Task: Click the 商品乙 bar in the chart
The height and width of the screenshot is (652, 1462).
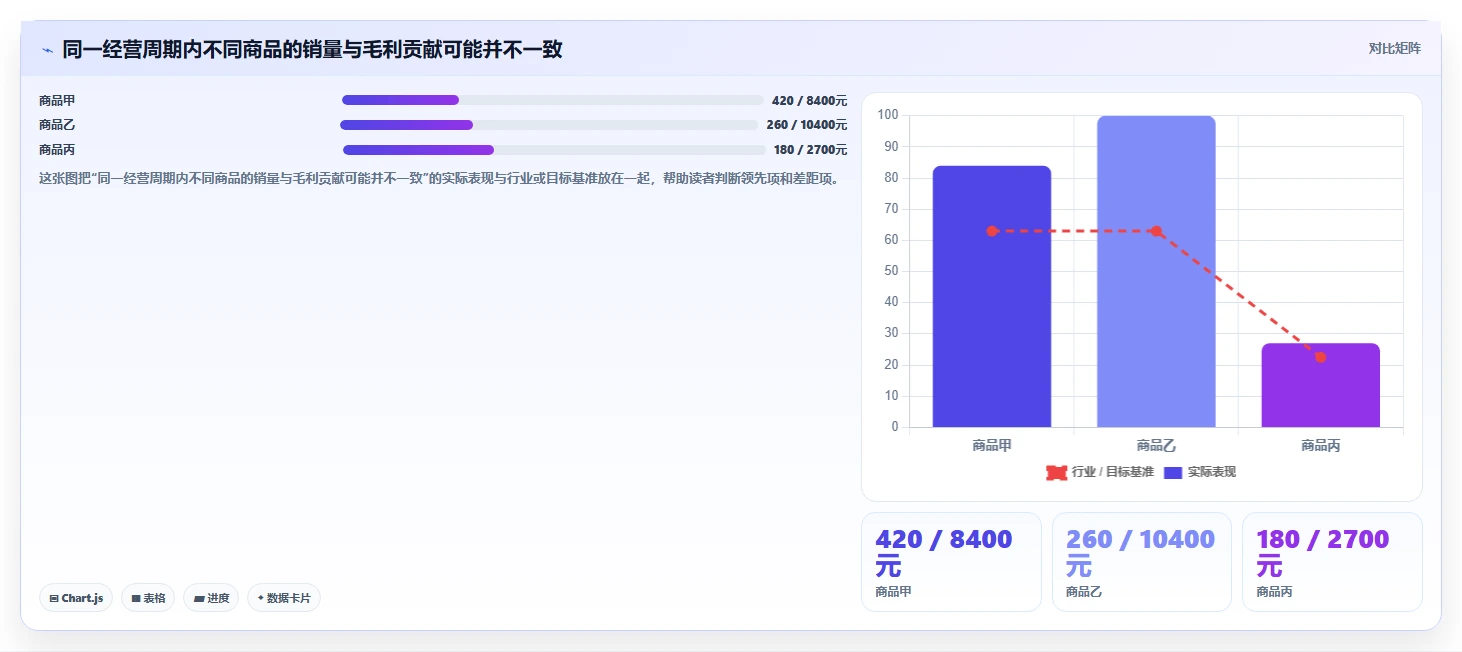Action: pos(1156,271)
